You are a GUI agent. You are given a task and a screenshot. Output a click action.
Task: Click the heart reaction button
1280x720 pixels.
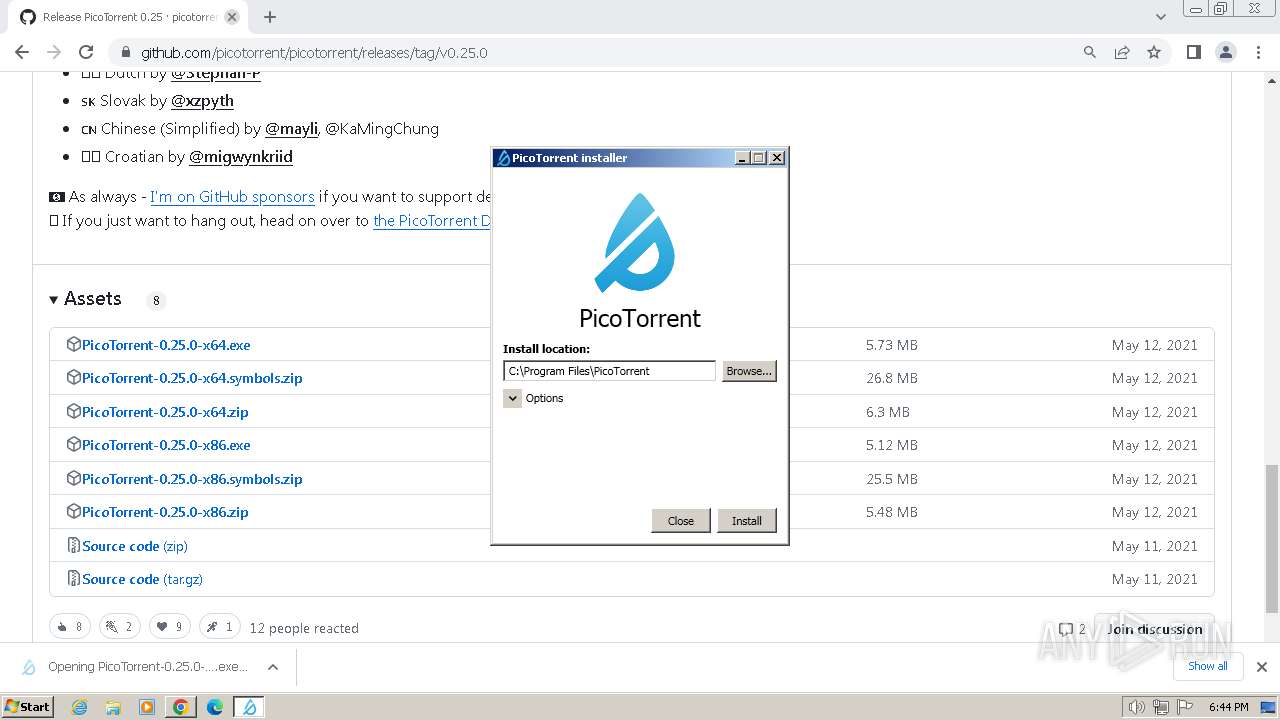pos(170,627)
